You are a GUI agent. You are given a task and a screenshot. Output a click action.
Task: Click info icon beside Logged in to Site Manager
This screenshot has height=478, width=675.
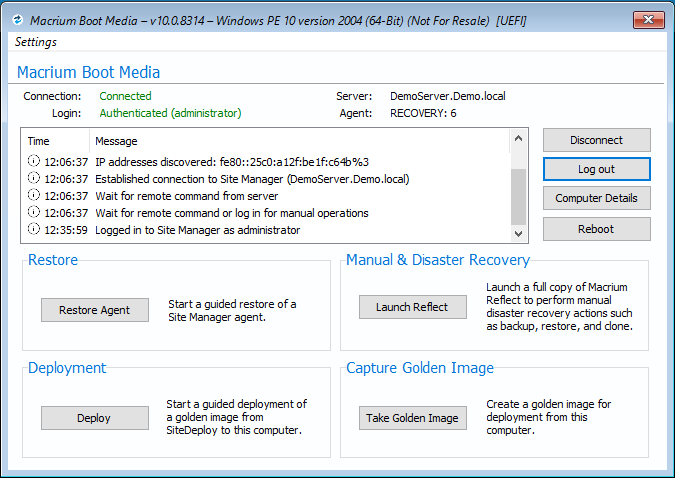tap(34, 229)
